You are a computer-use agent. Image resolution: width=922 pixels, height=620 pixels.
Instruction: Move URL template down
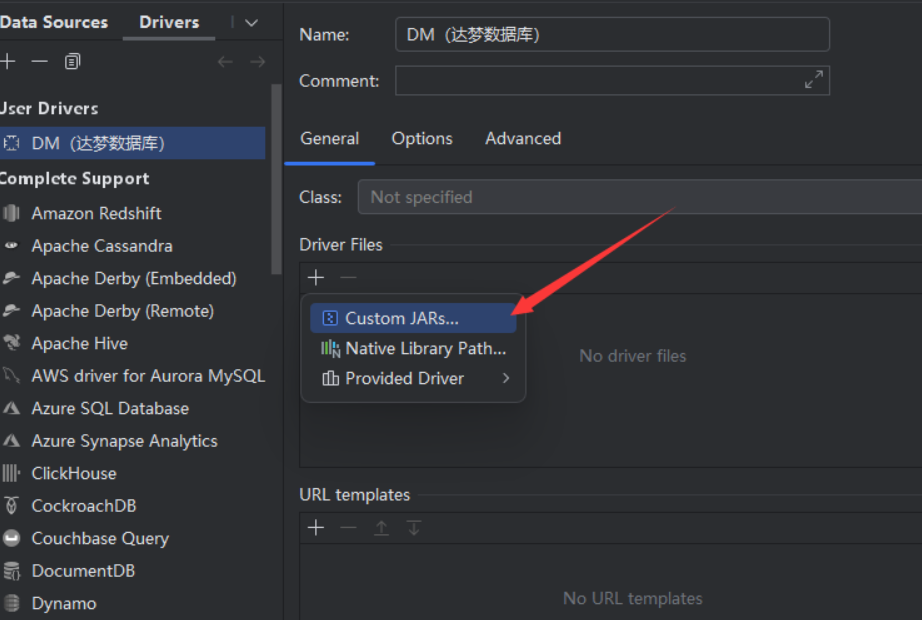click(414, 528)
